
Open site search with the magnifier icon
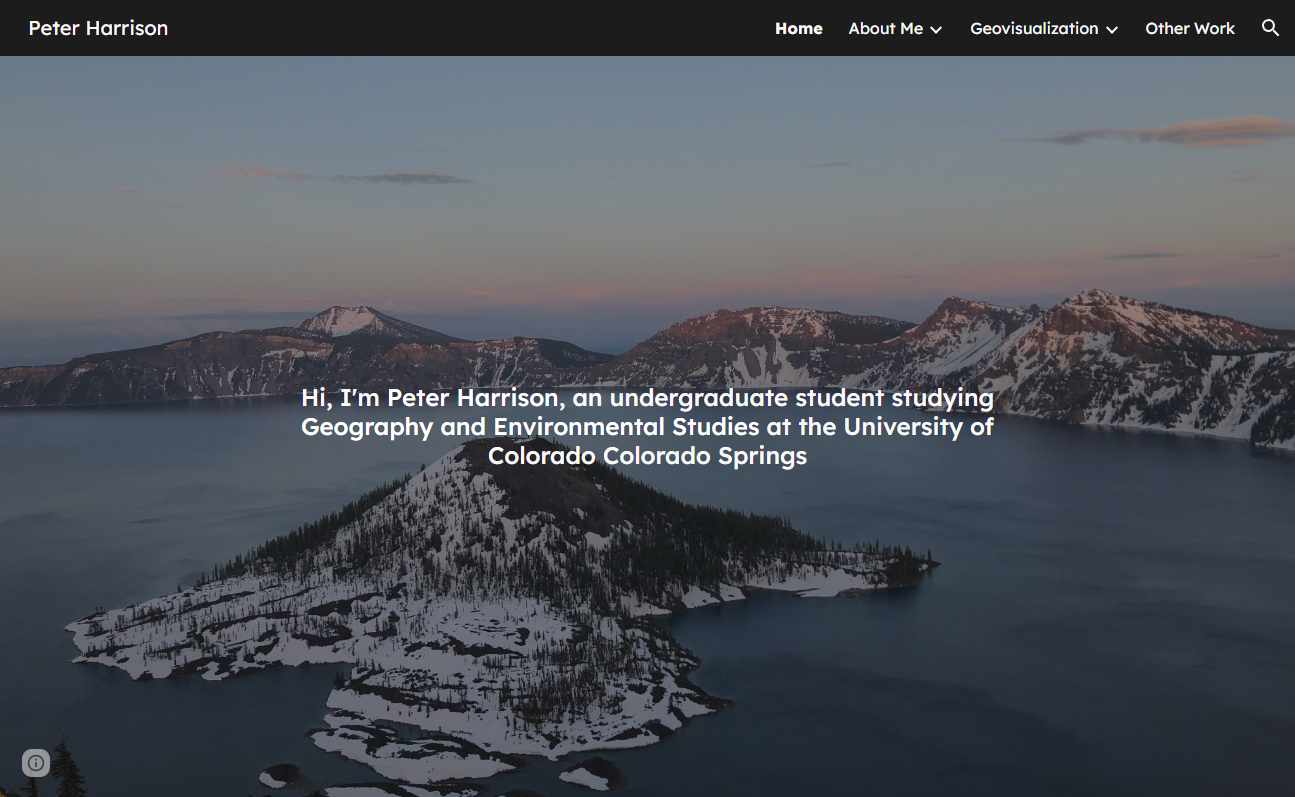coord(1270,28)
